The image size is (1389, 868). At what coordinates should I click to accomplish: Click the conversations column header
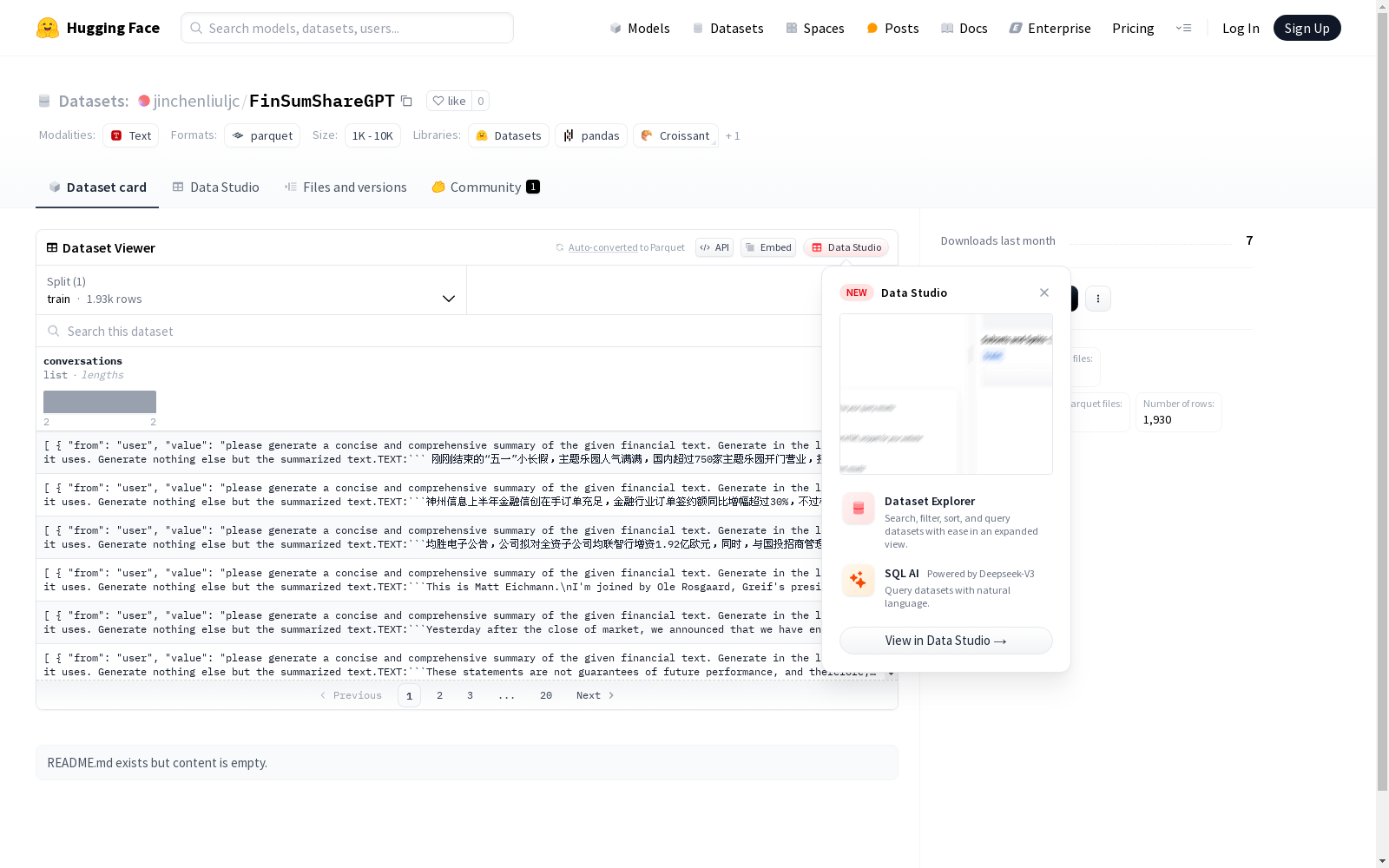(x=83, y=361)
